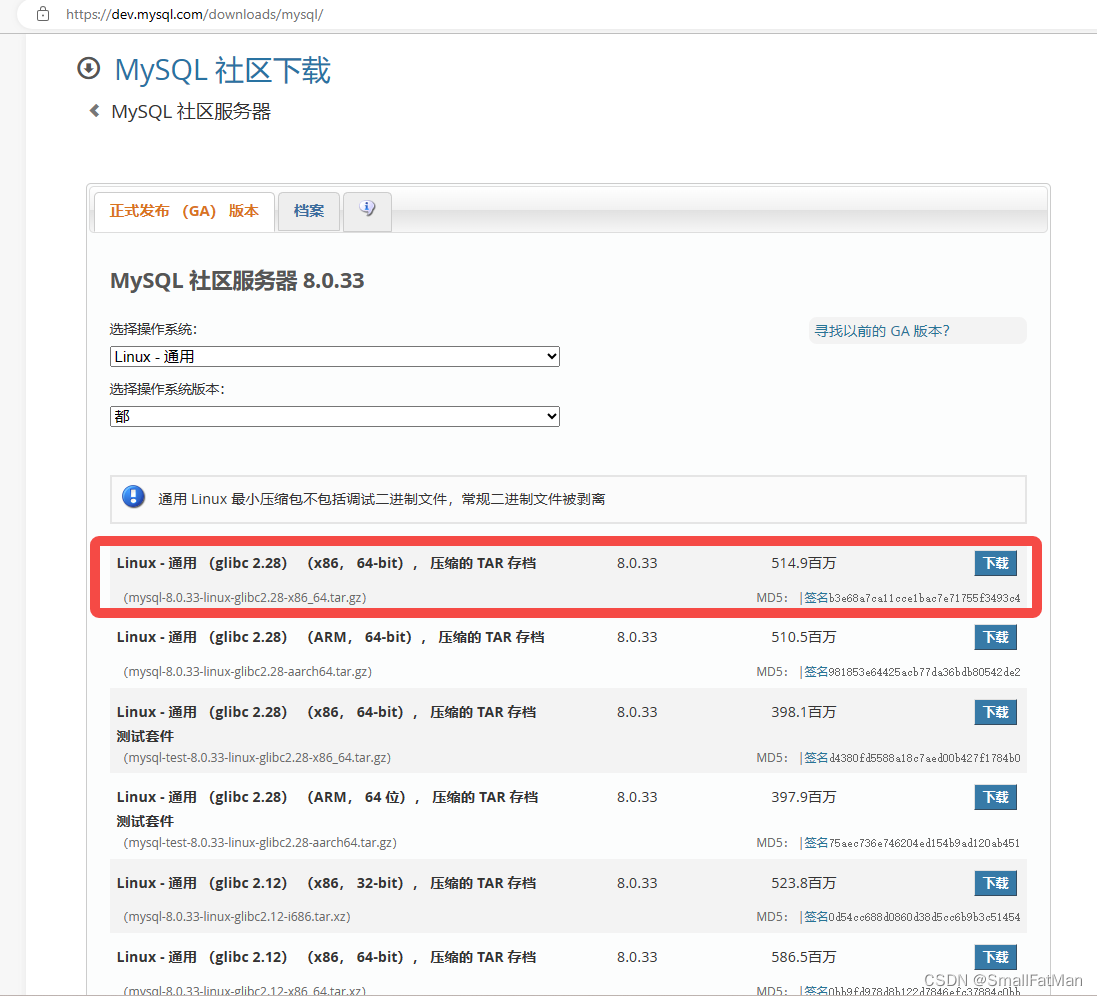Open 签名 link for glibc2.28-aarch64.tar.gz

(x=816, y=672)
